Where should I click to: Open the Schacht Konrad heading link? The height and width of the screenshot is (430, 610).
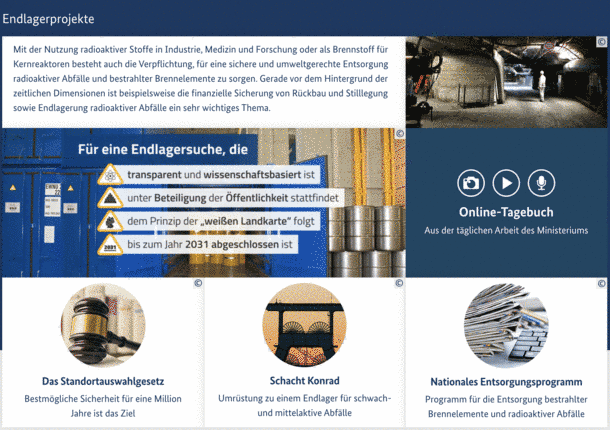(x=305, y=381)
